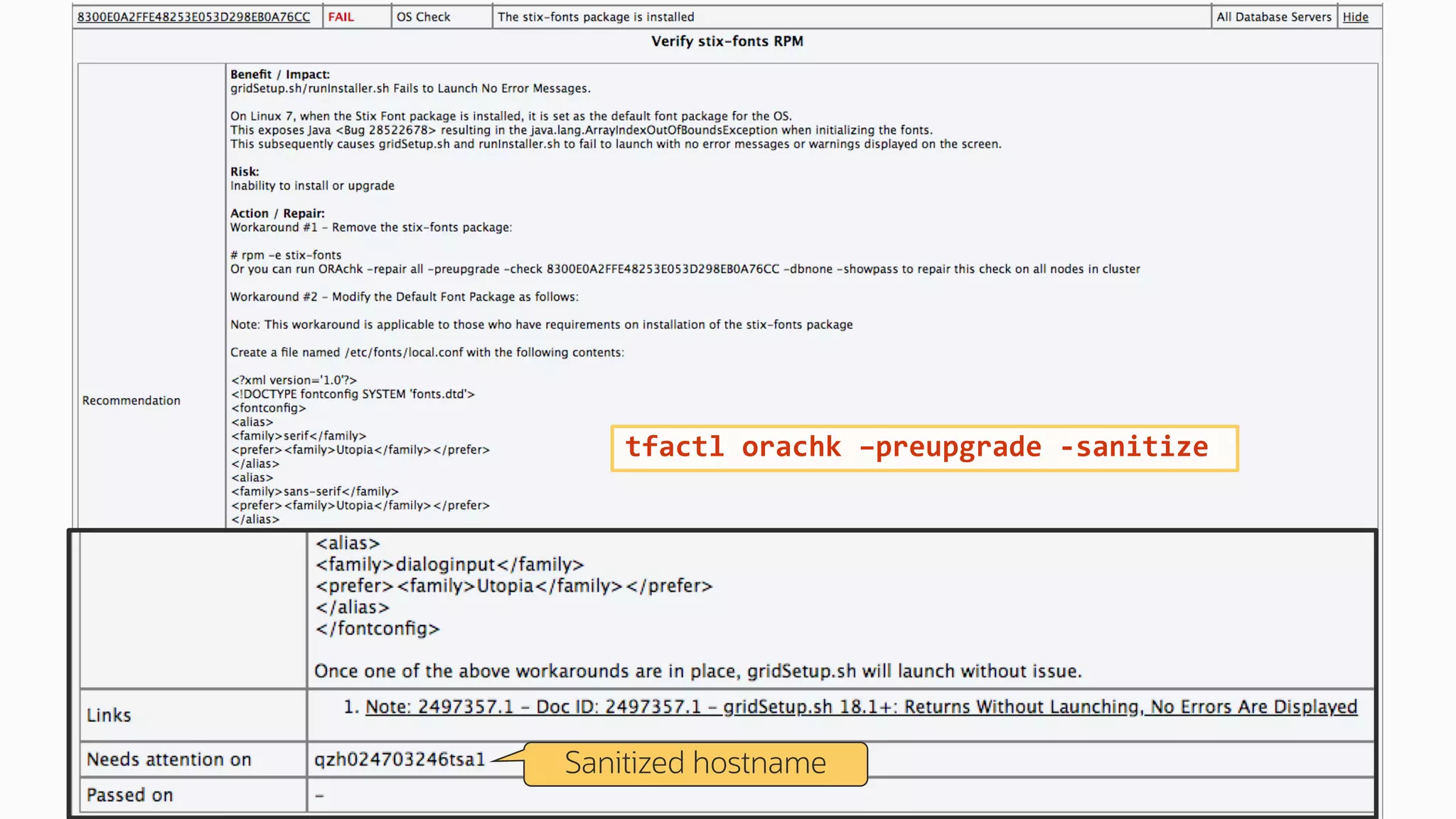1456x819 pixels.
Task: Click the Links row label
Action: 109,715
